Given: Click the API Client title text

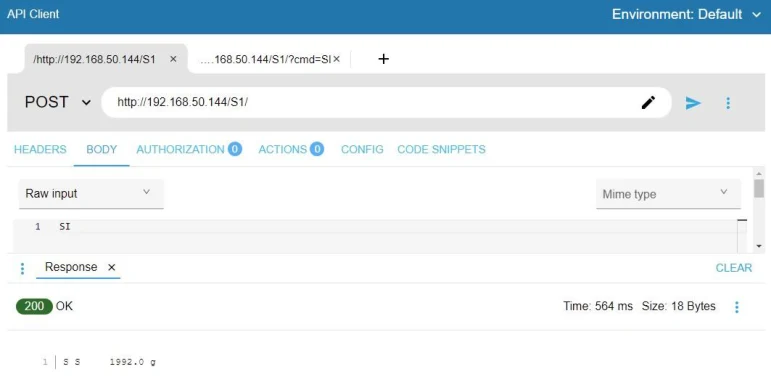Looking at the screenshot, I should (33, 14).
